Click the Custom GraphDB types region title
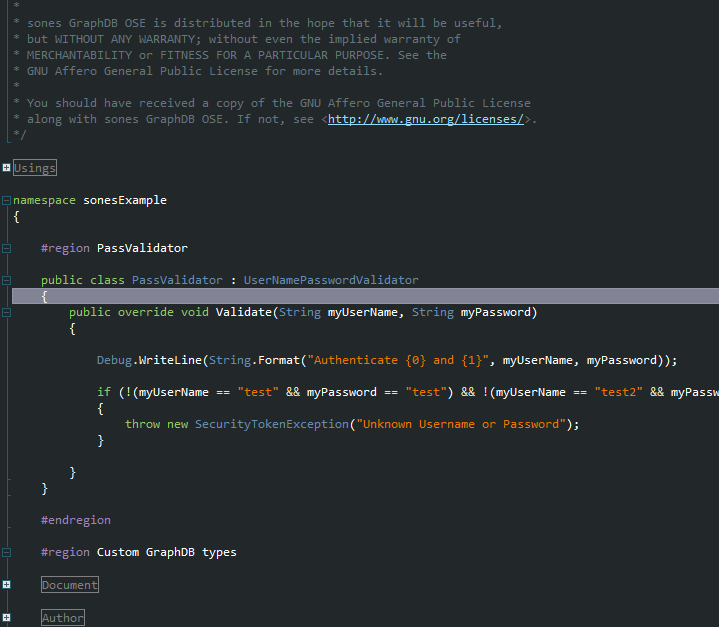This screenshot has width=719, height=627. pyautogui.click(x=166, y=552)
